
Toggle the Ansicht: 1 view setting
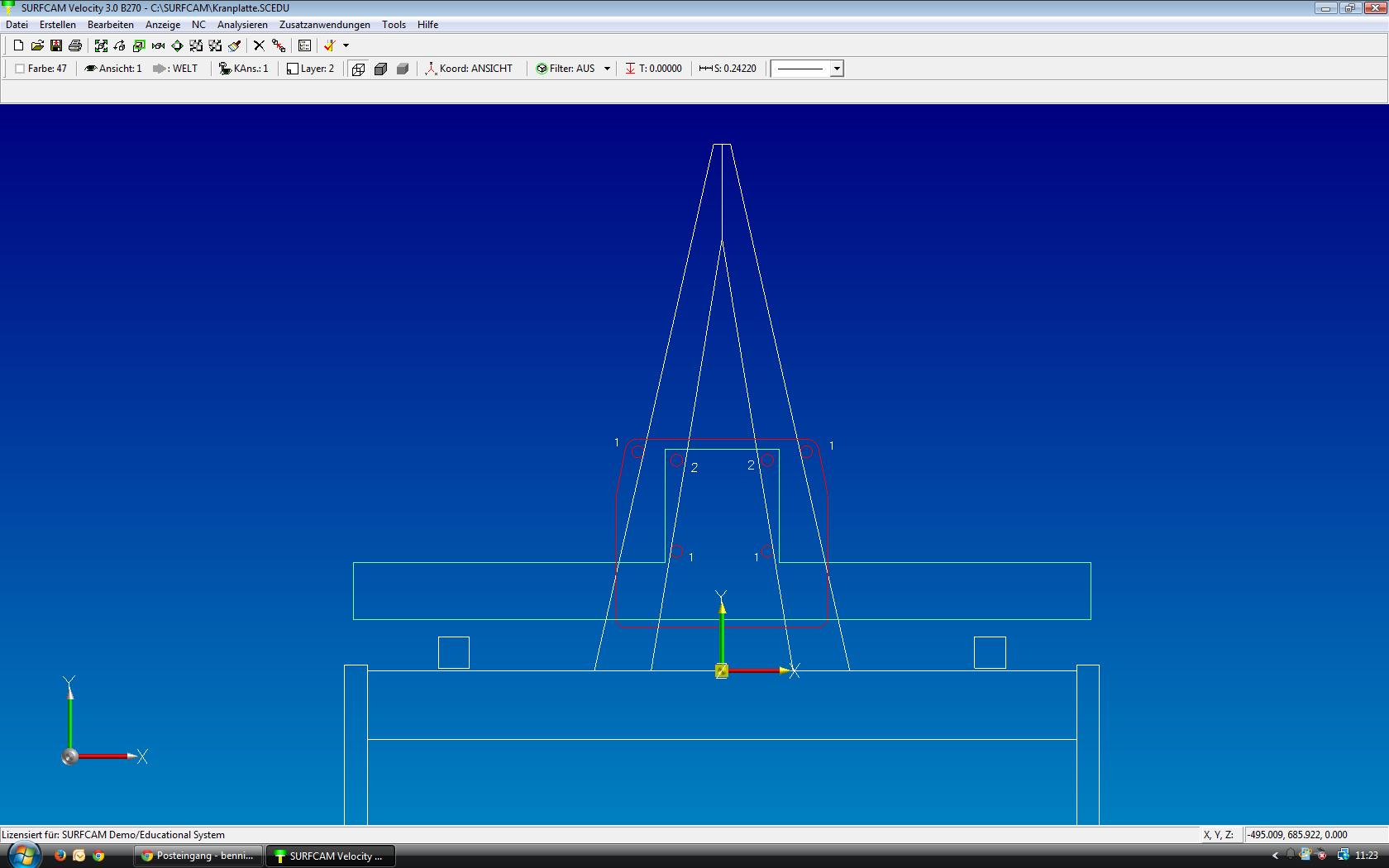[113, 69]
